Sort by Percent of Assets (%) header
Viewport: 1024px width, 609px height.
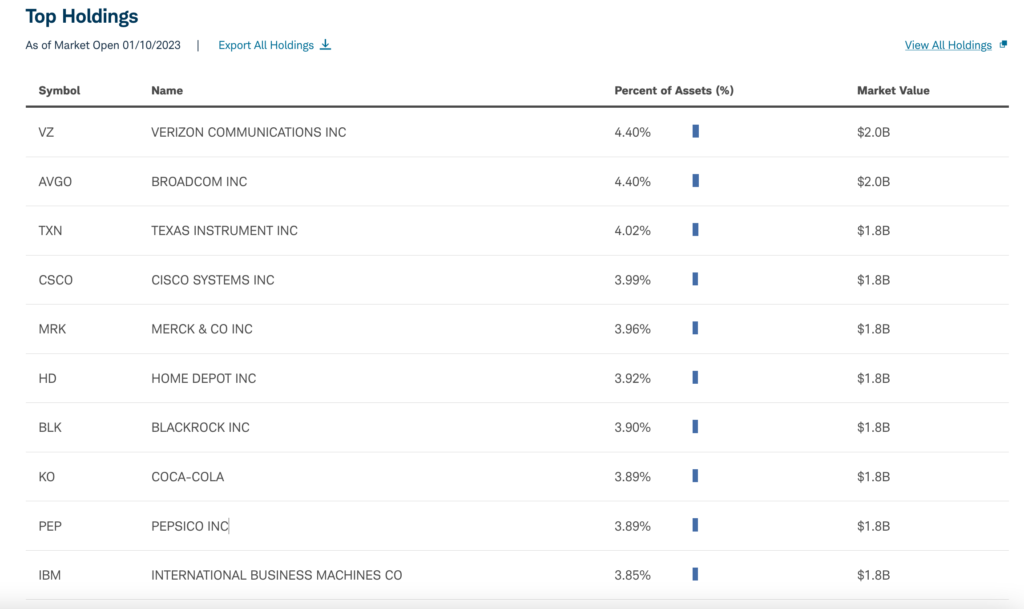(x=673, y=90)
